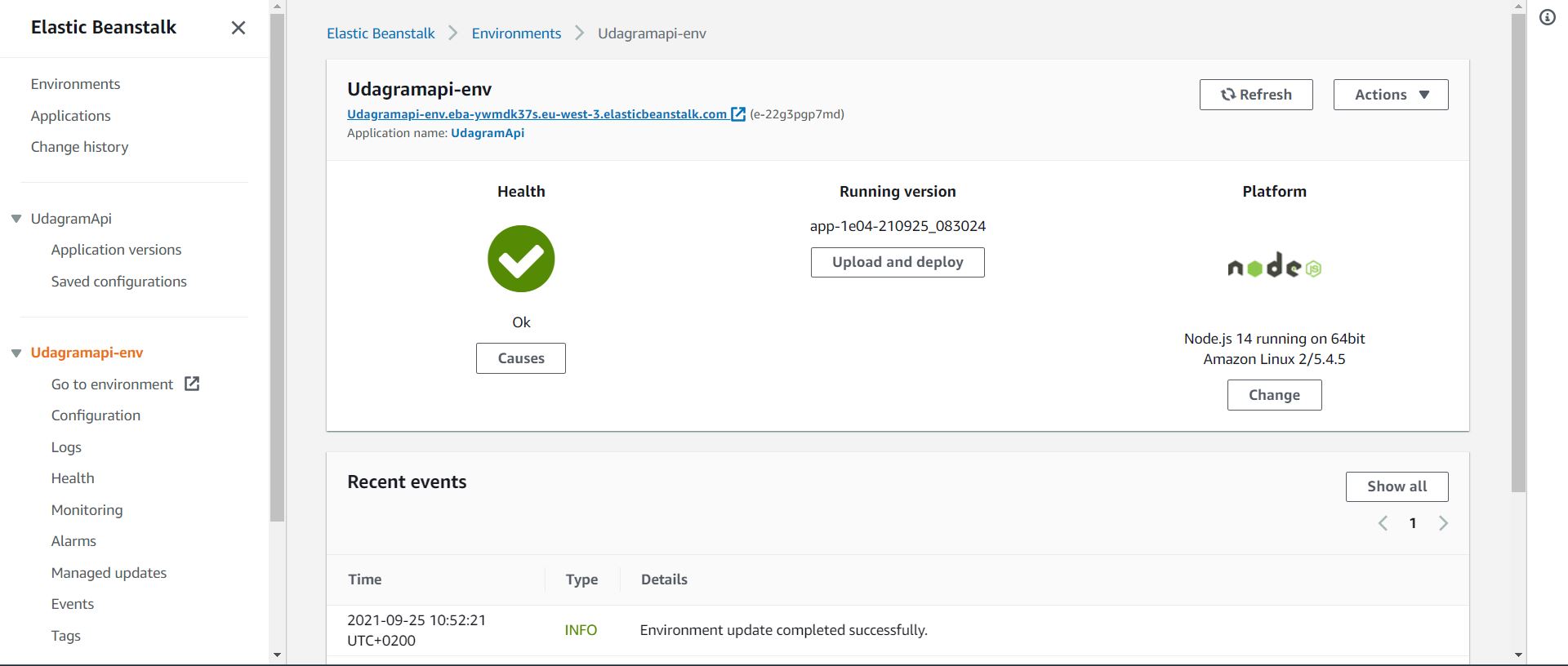1568x666 pixels.
Task: Open Saved configurations
Action: pyautogui.click(x=118, y=282)
